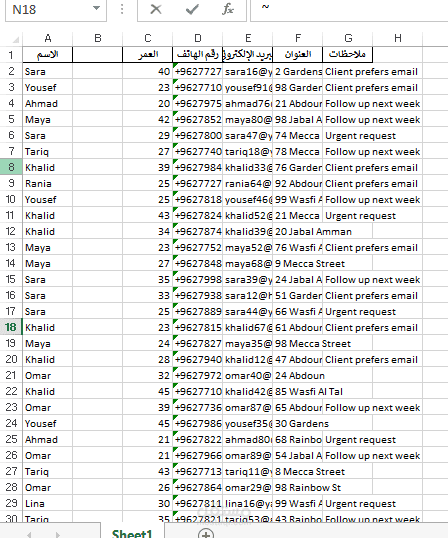Add a new sheet with plus icon
The image size is (448, 538).
pyautogui.click(x=206, y=534)
